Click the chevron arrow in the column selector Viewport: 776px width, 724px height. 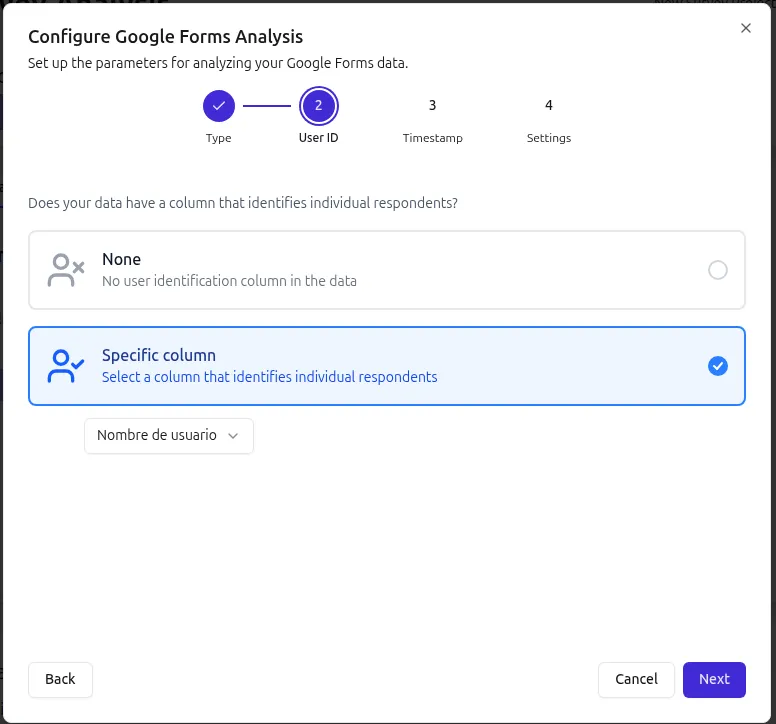pos(233,436)
